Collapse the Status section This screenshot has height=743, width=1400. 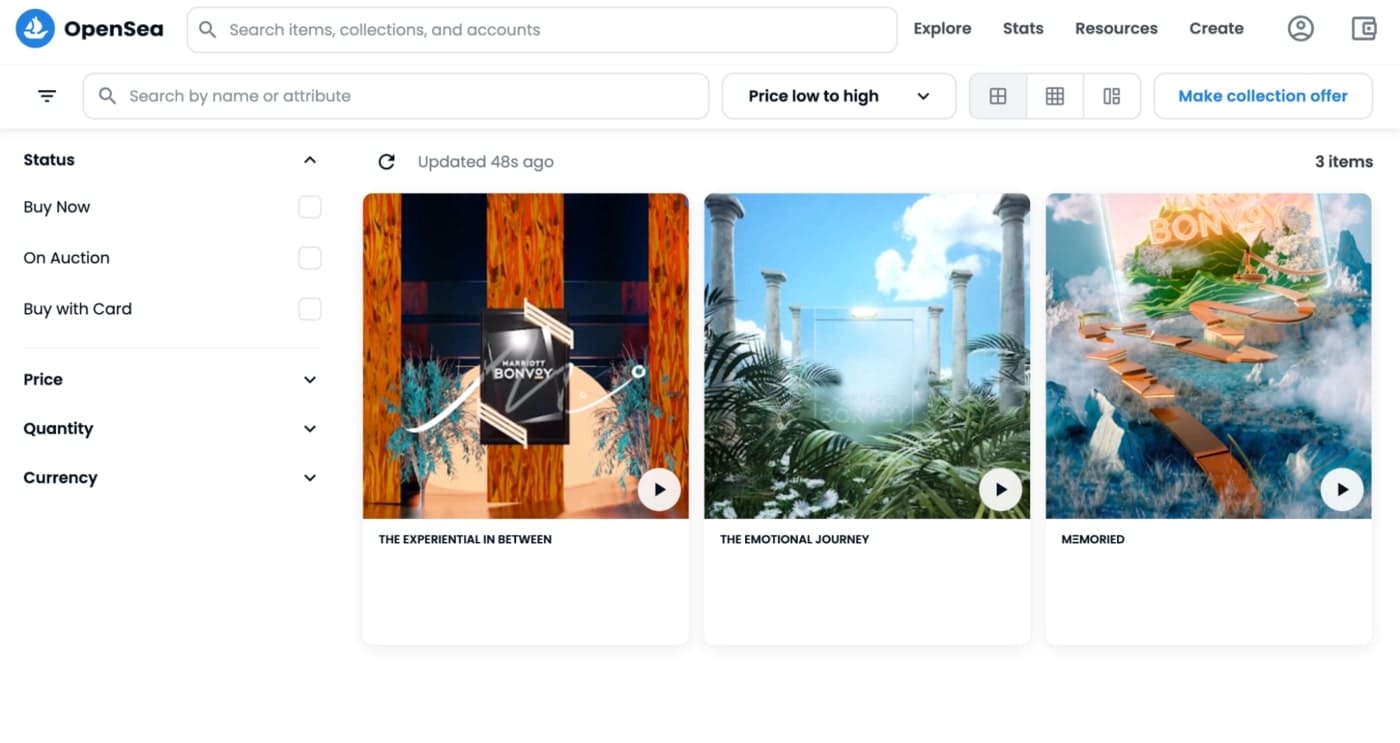click(x=310, y=160)
